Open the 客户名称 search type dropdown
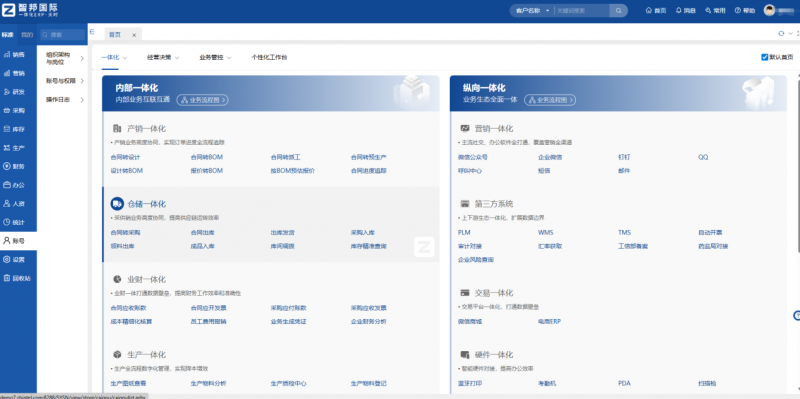This screenshot has height=399, width=800. (533, 10)
